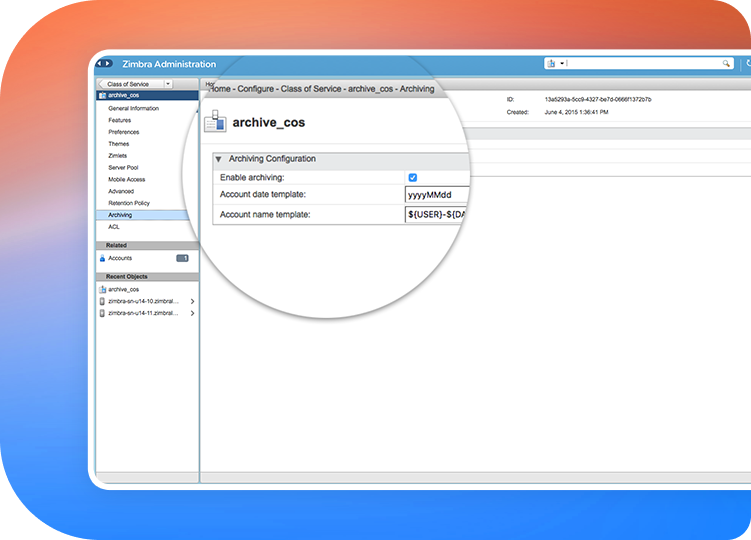Click archive_cos icon in Recent Objects
The width and height of the screenshot is (751, 540).
point(102,289)
